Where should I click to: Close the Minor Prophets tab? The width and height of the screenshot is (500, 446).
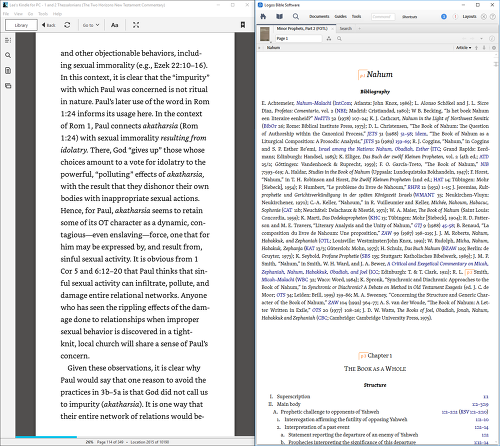tap(332, 29)
